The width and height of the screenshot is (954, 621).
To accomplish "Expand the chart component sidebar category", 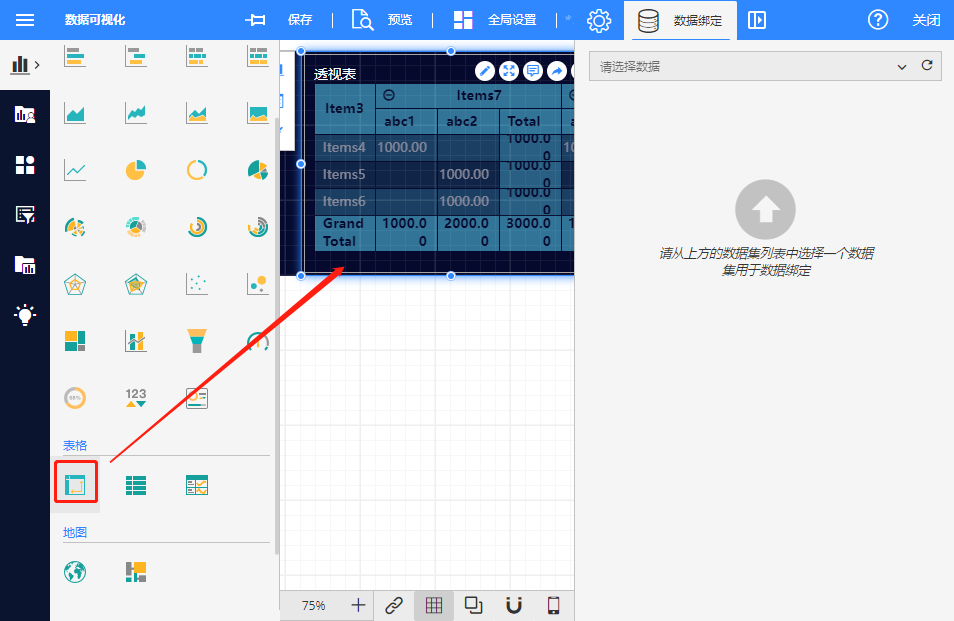I will tap(25, 65).
